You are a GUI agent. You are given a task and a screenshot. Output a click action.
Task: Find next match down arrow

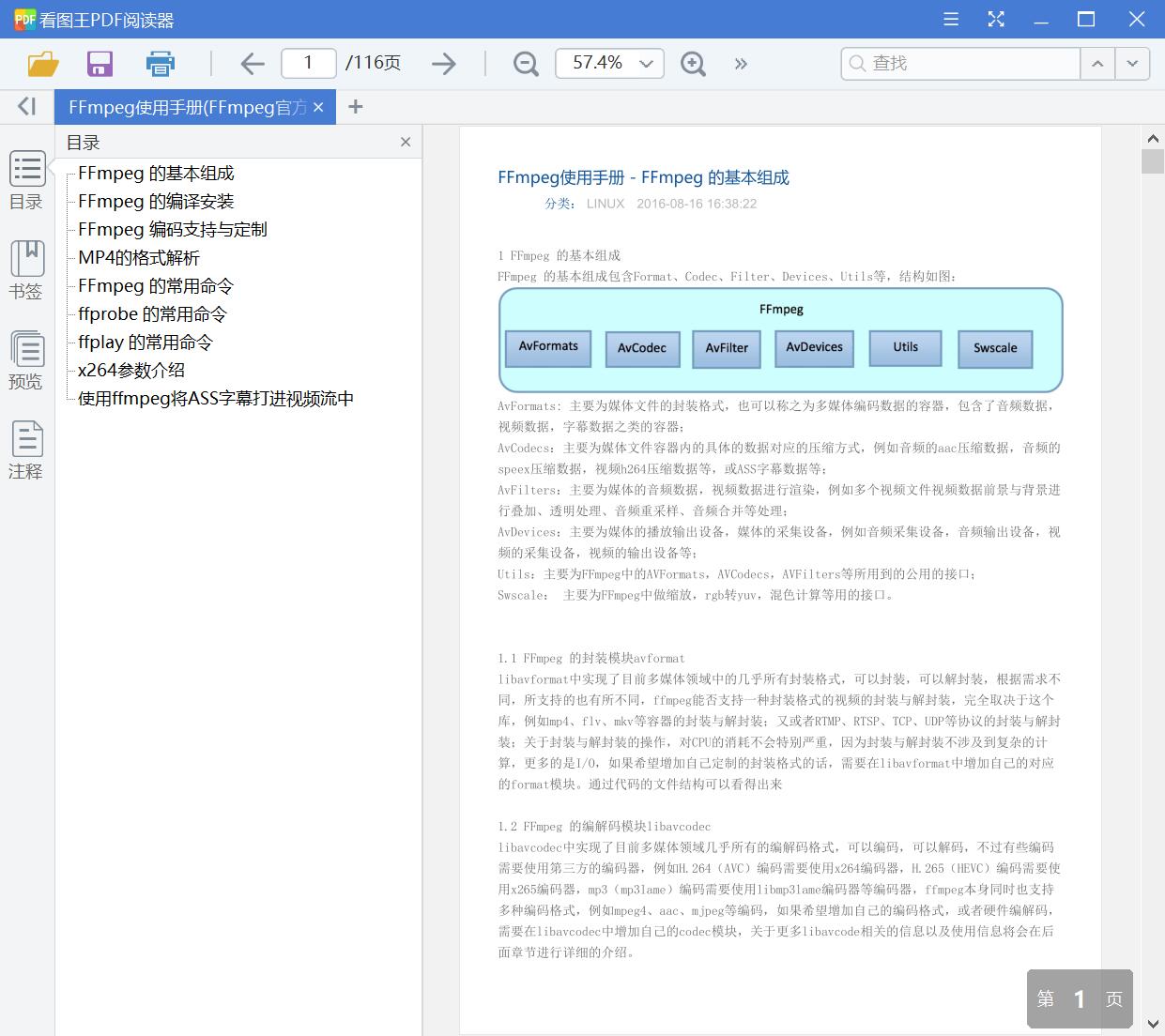[1133, 63]
